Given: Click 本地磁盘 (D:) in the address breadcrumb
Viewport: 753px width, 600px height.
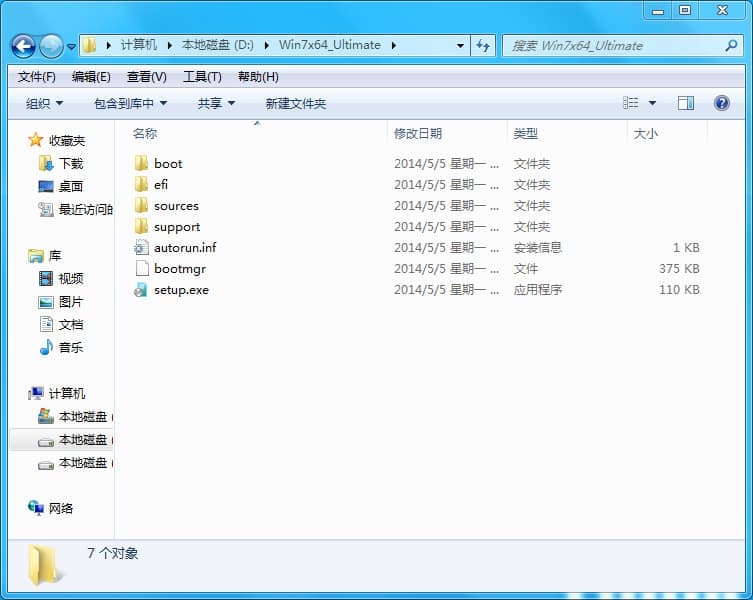Looking at the screenshot, I should point(218,45).
